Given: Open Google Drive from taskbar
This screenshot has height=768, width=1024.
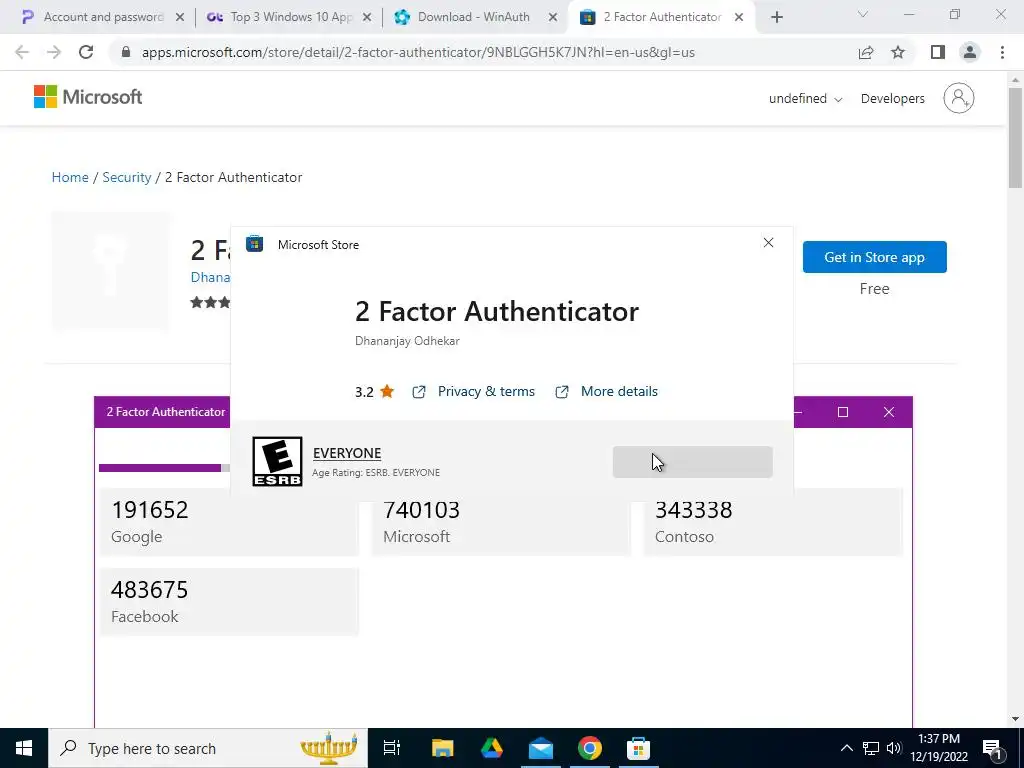Looking at the screenshot, I should 492,748.
